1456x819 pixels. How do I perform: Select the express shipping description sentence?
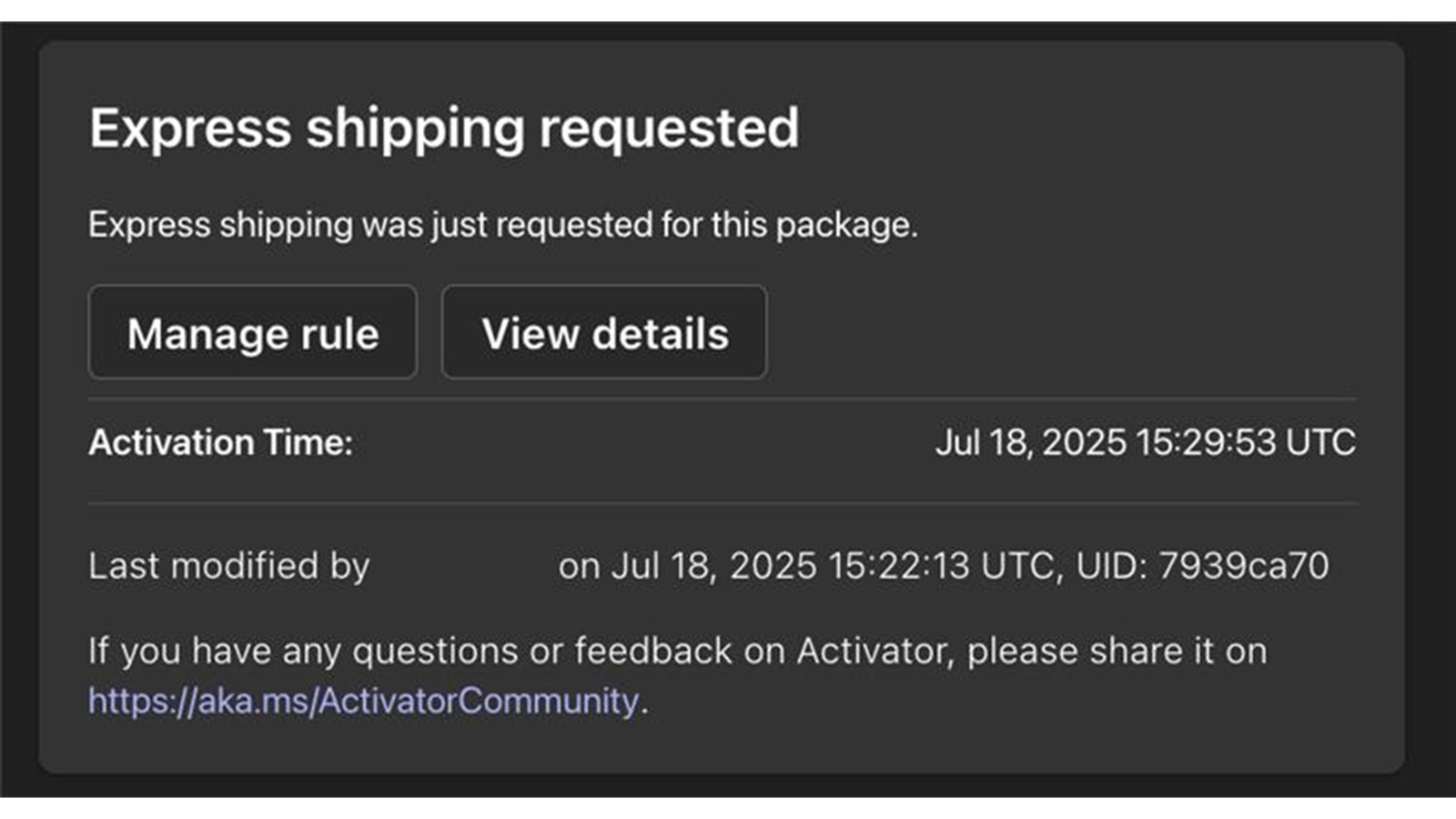[503, 224]
